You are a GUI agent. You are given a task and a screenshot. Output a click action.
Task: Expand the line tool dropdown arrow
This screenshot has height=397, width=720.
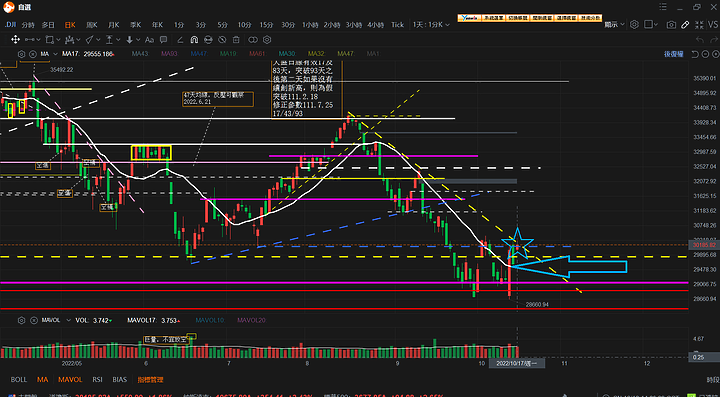(39, 39)
